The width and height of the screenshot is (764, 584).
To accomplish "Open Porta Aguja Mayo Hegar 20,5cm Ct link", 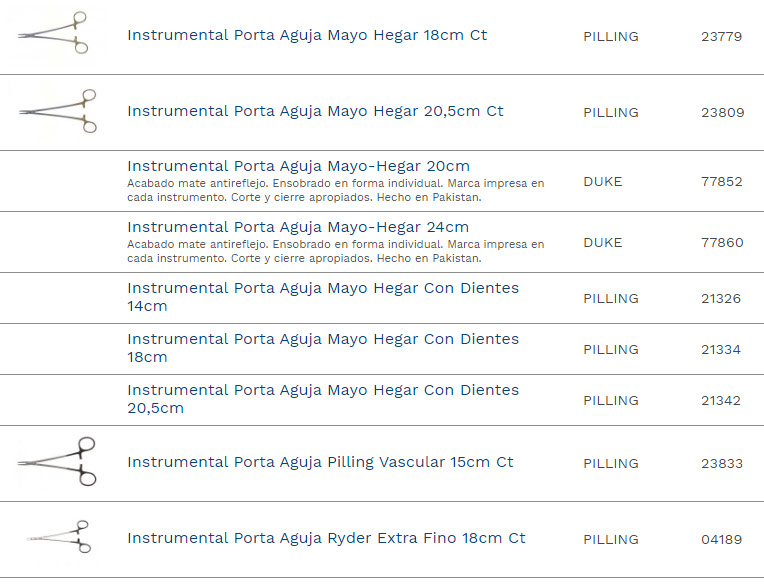I will click(315, 111).
